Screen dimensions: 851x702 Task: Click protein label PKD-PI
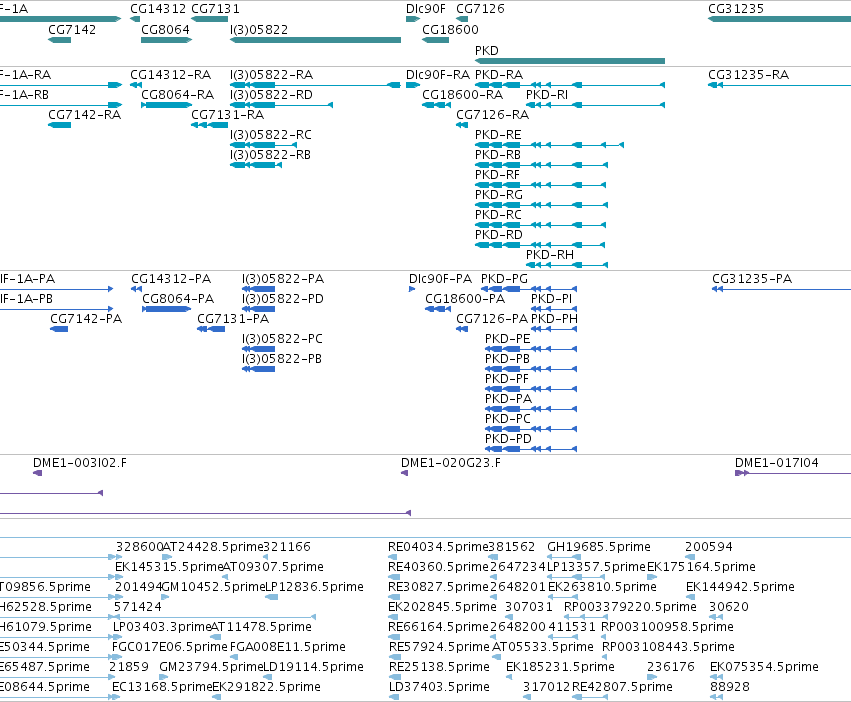[551, 299]
